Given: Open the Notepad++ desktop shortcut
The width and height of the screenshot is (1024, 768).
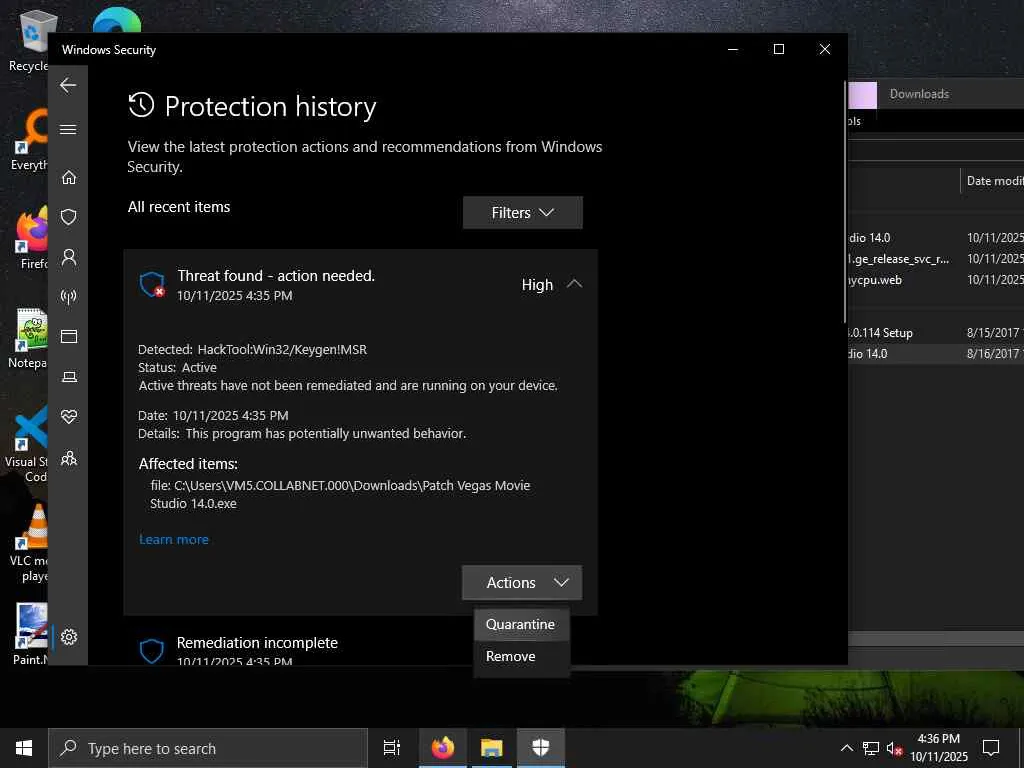Looking at the screenshot, I should click(29, 338).
